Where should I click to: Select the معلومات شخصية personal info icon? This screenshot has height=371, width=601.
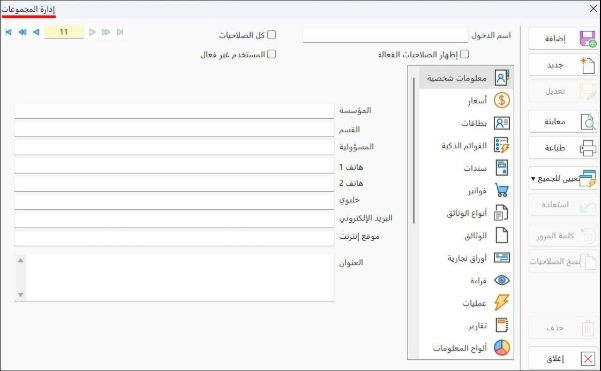click(501, 78)
